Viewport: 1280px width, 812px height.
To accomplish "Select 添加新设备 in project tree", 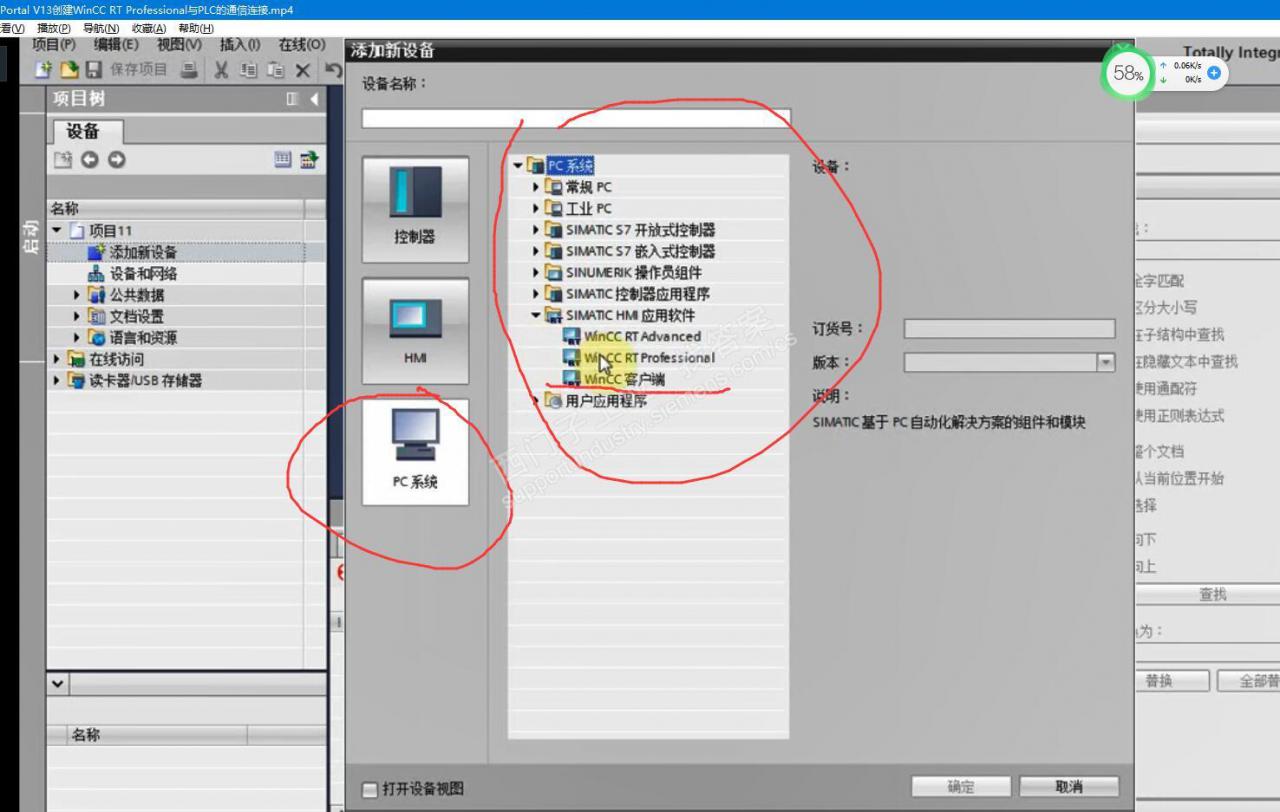I will [x=143, y=252].
